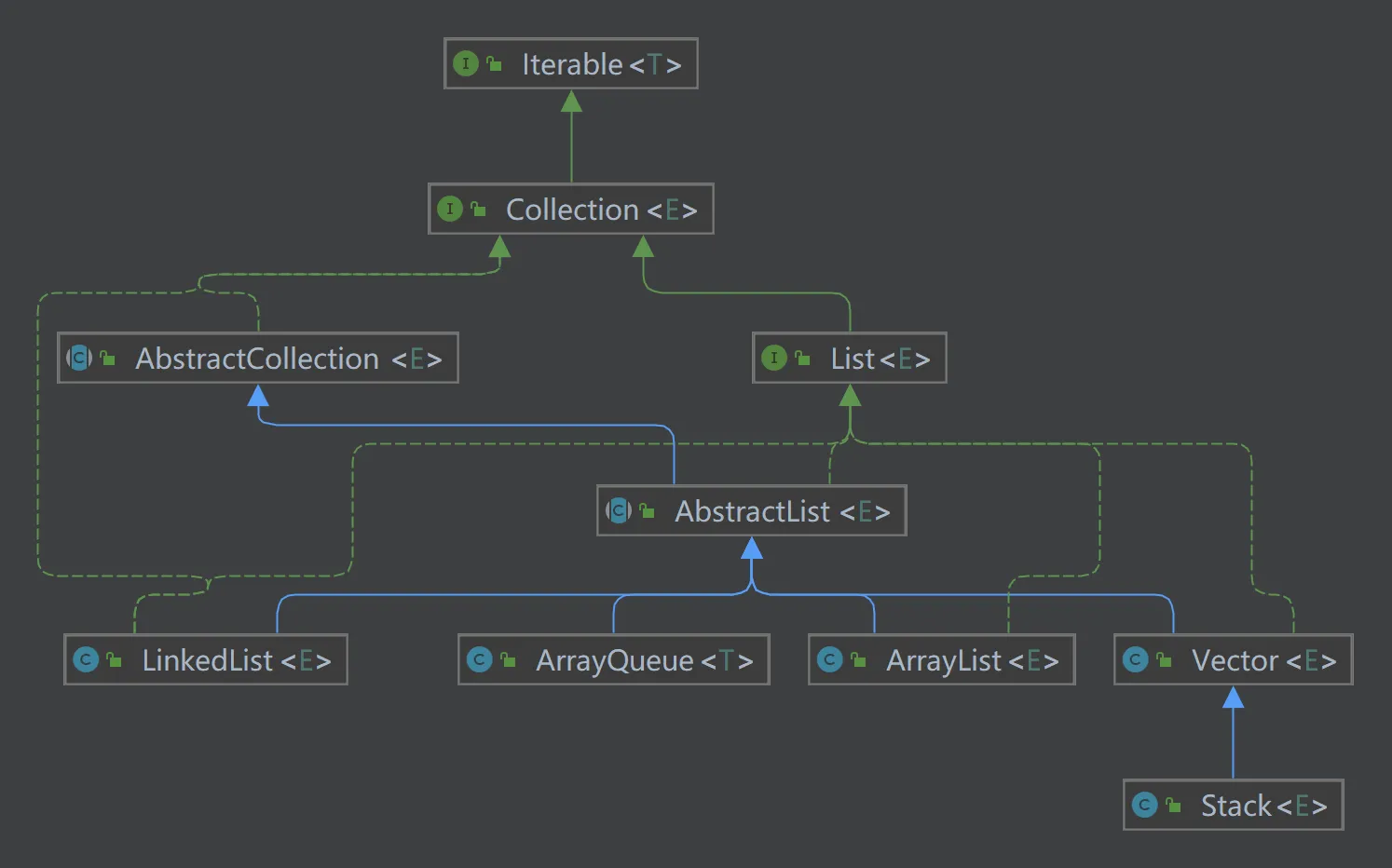Click the public visibility lock icon on Iterable
Image resolution: width=1392 pixels, height=868 pixels.
(494, 64)
